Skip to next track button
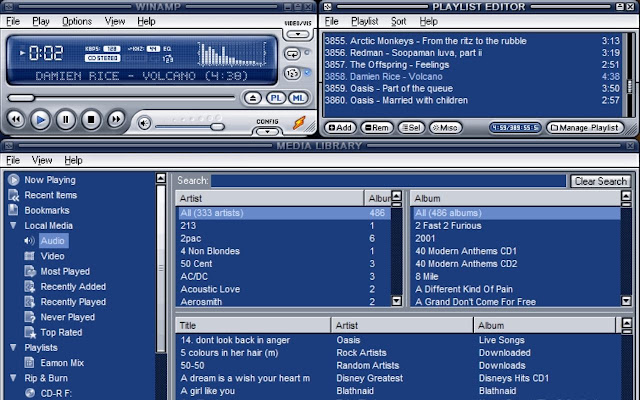Viewport: 640px width, 400px height. pos(116,119)
